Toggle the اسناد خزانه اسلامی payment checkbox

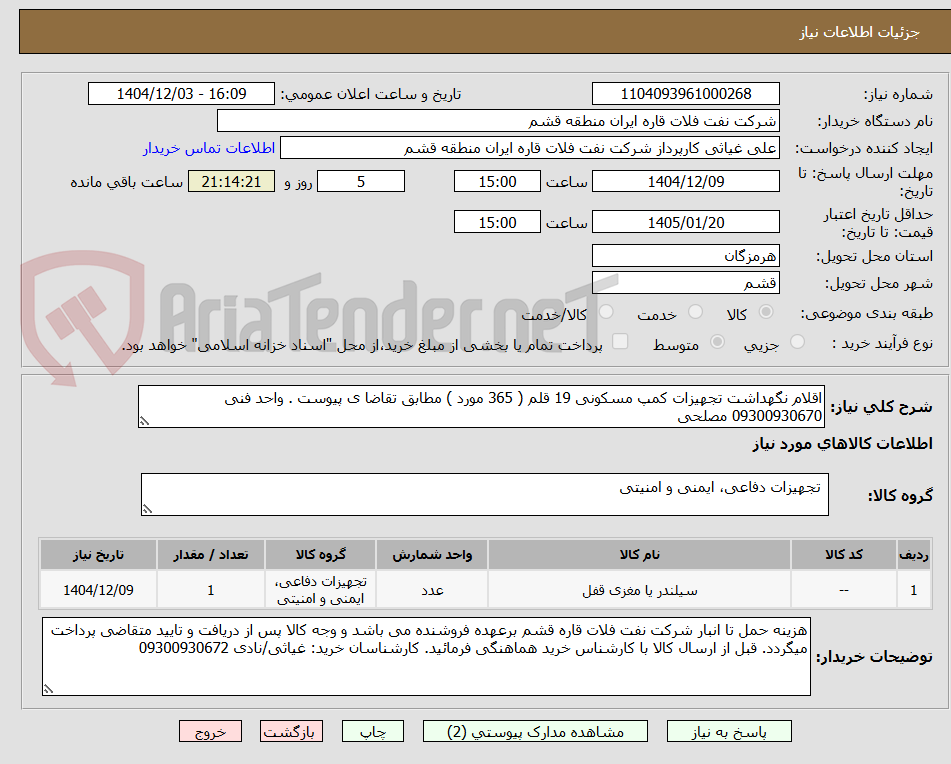pos(620,341)
